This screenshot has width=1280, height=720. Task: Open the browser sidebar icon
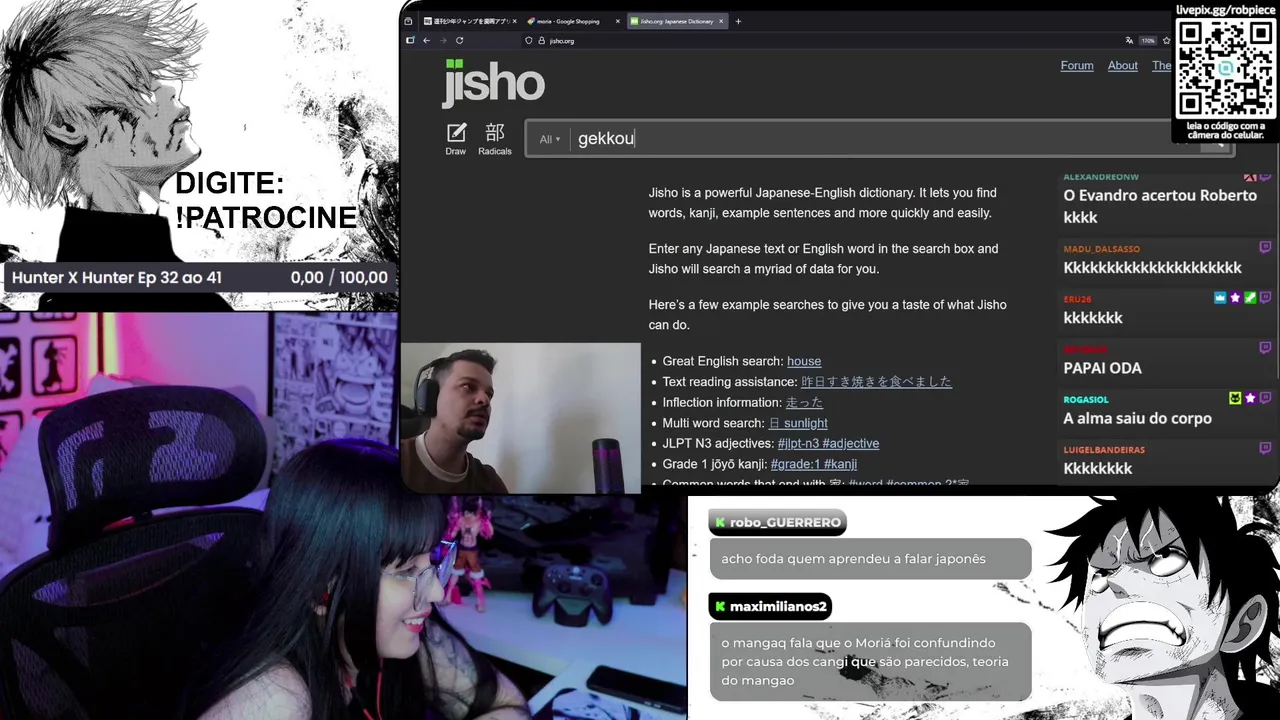click(x=410, y=41)
